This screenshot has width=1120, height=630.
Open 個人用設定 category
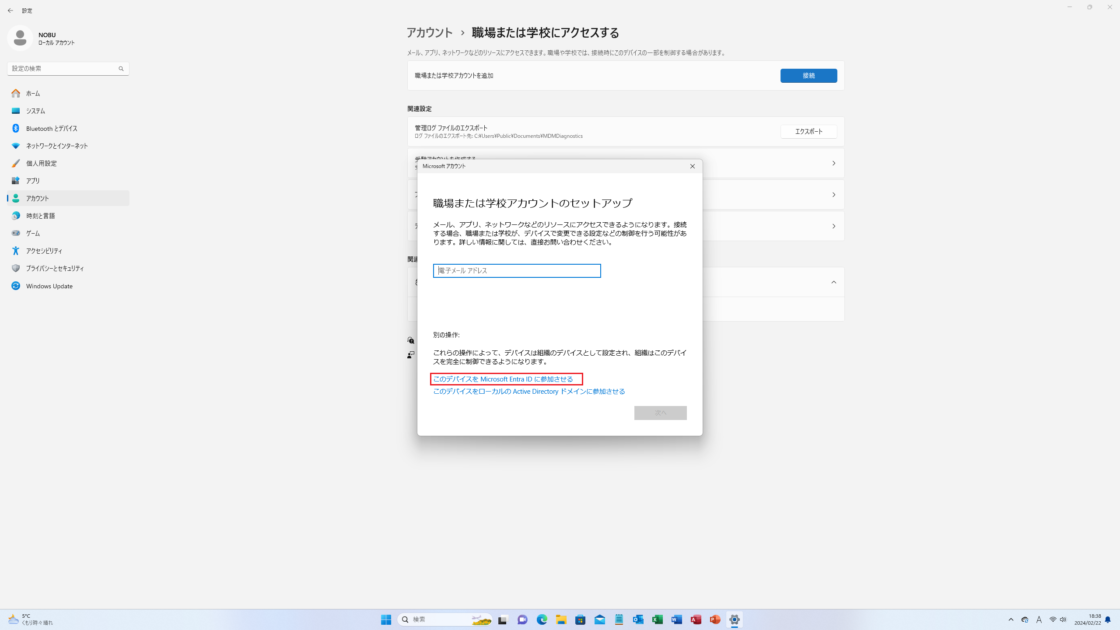pyautogui.click(x=68, y=164)
